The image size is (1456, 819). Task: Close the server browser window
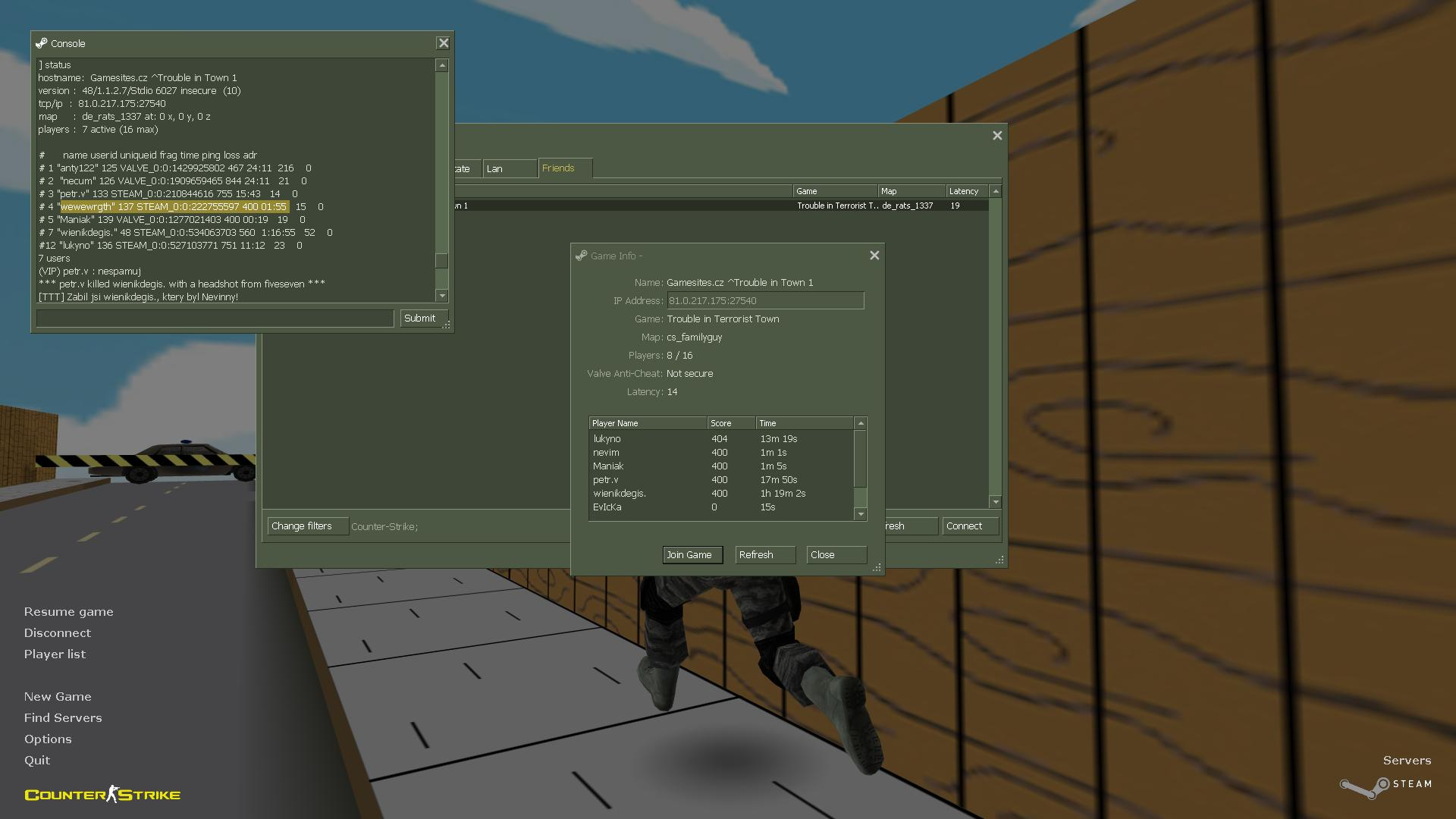(x=997, y=136)
